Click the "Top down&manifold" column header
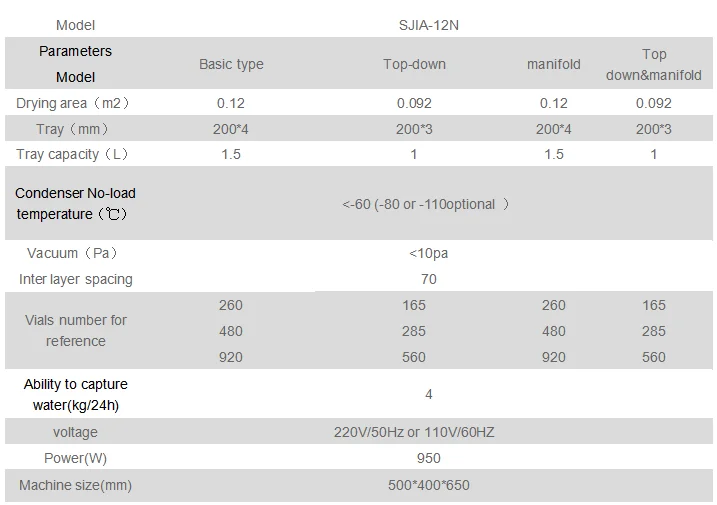Viewport: 717px width, 505px height. (x=654, y=64)
